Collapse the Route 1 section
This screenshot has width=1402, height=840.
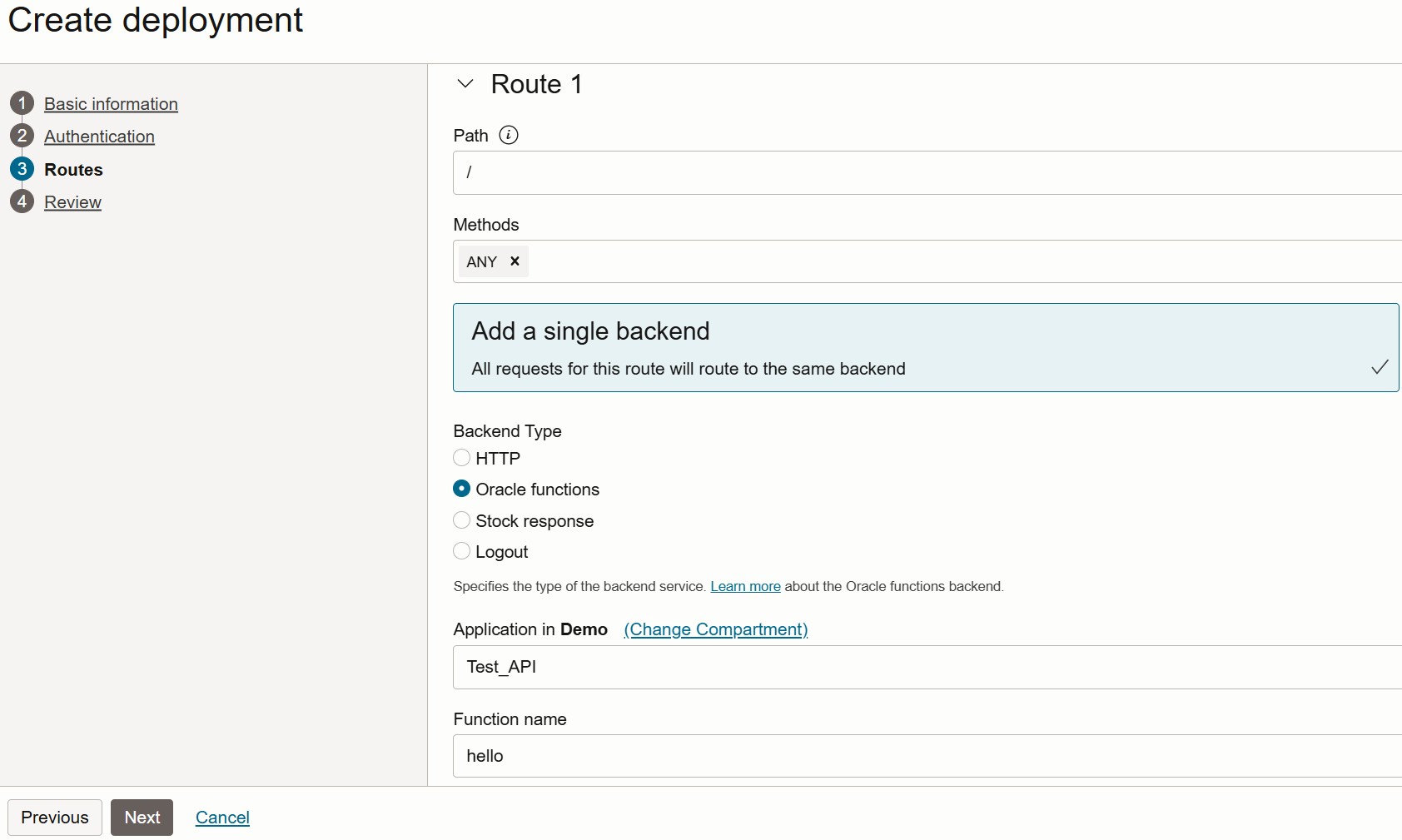(x=465, y=84)
